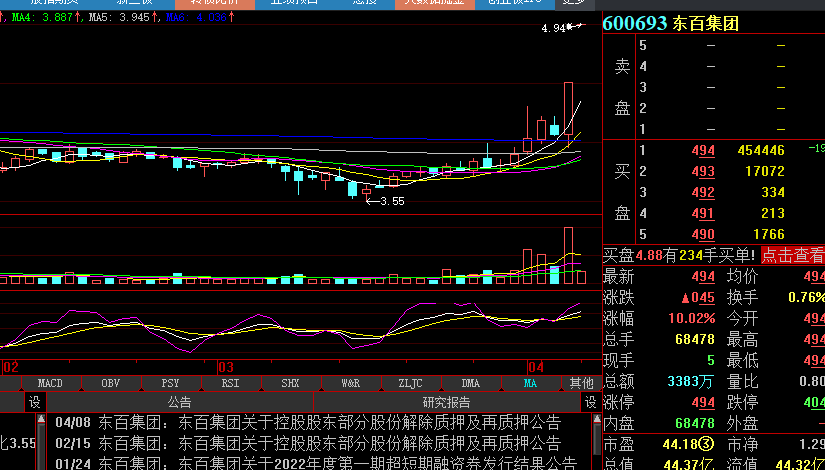Click the announcement list scroll-up arrow on the left
The height and width of the screenshot is (470, 825).
pyautogui.click(x=41, y=419)
